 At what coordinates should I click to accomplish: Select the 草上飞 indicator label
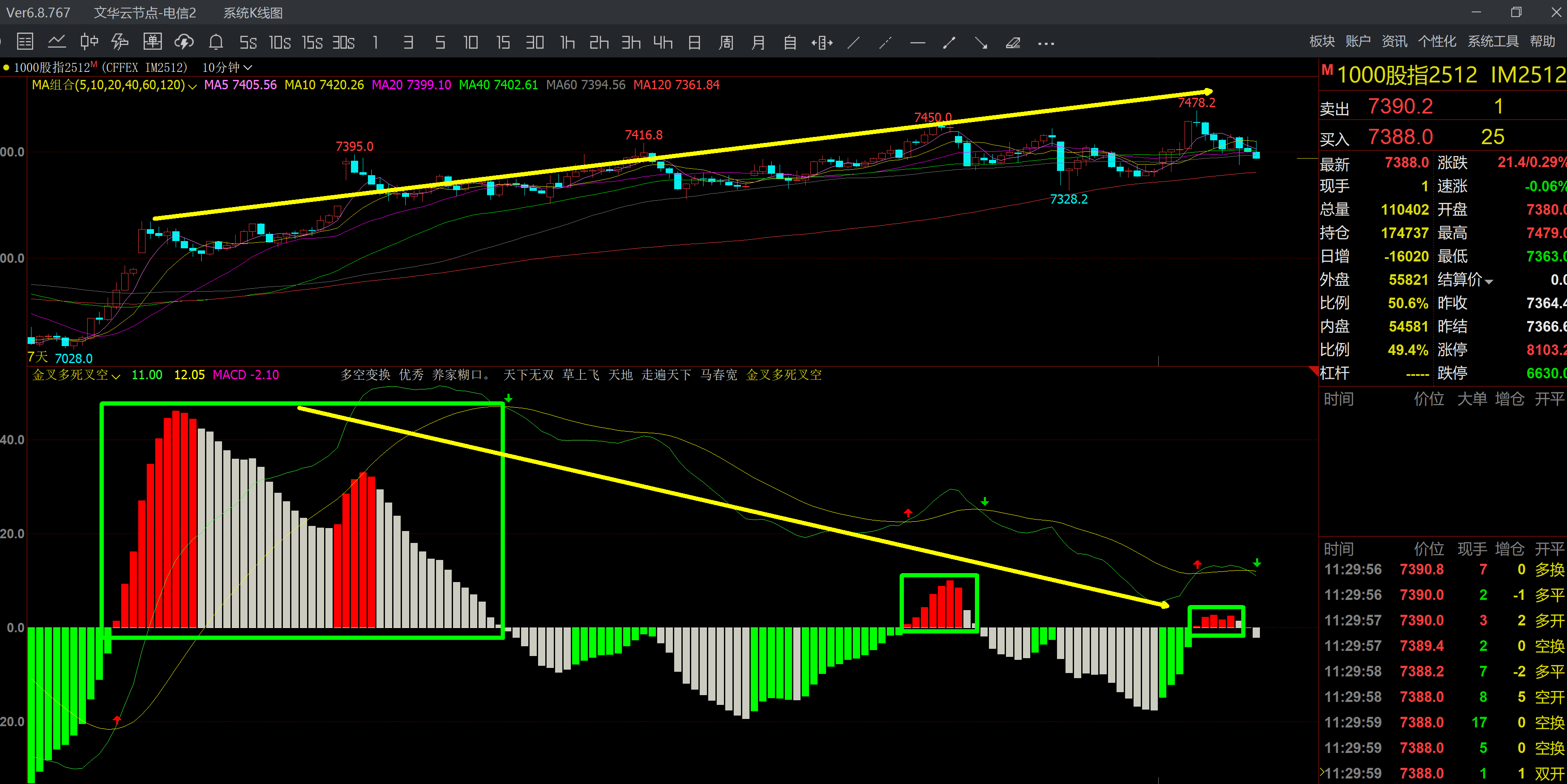coord(580,375)
